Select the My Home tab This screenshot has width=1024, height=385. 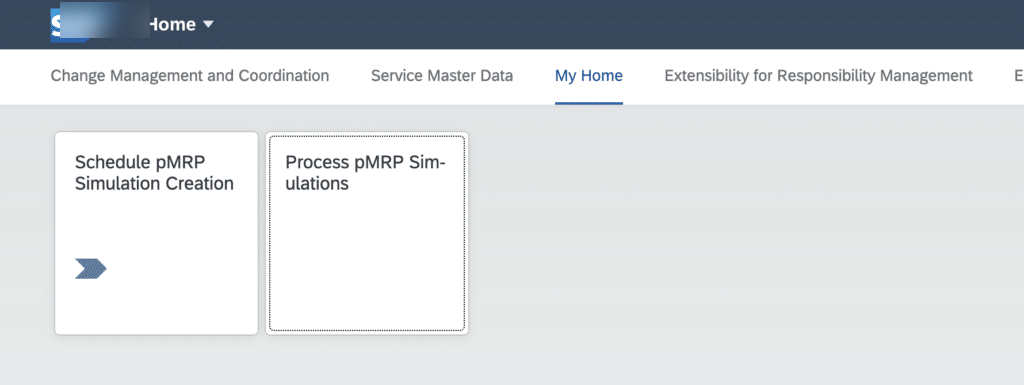click(x=588, y=76)
